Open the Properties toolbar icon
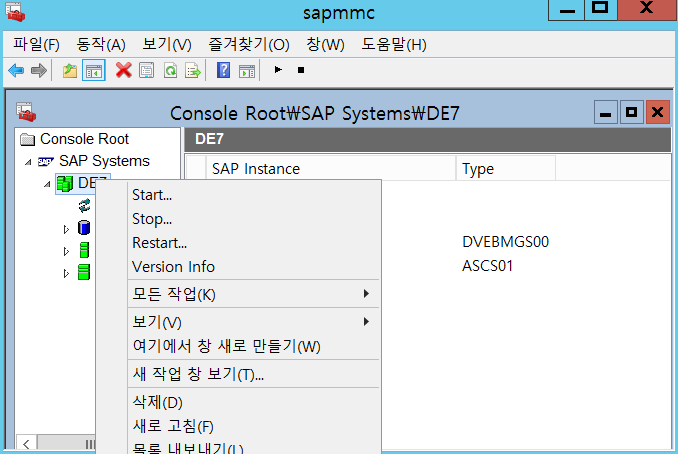This screenshot has width=678, height=454. (x=147, y=70)
